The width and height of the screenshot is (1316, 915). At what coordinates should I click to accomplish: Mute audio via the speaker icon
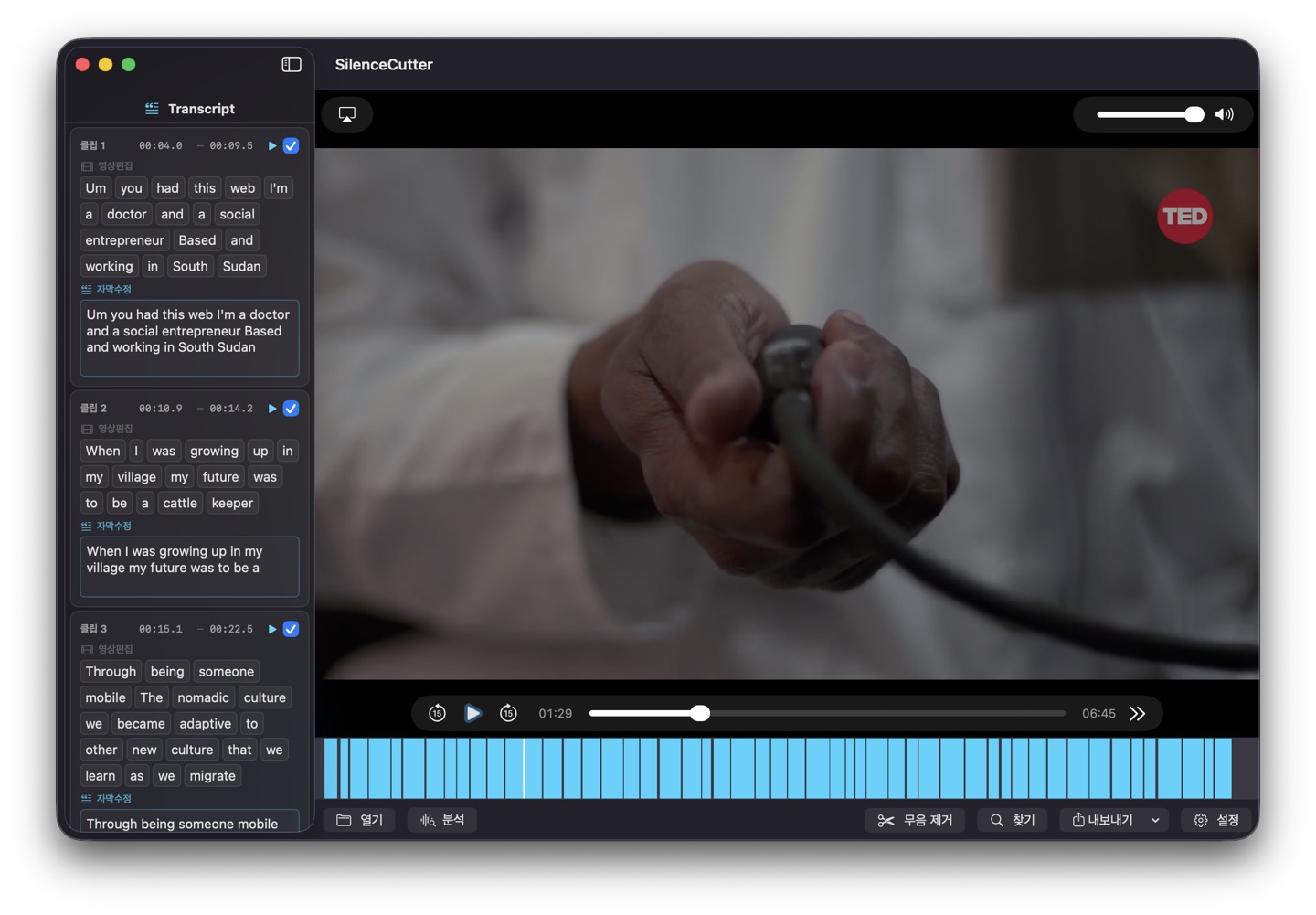point(1225,113)
